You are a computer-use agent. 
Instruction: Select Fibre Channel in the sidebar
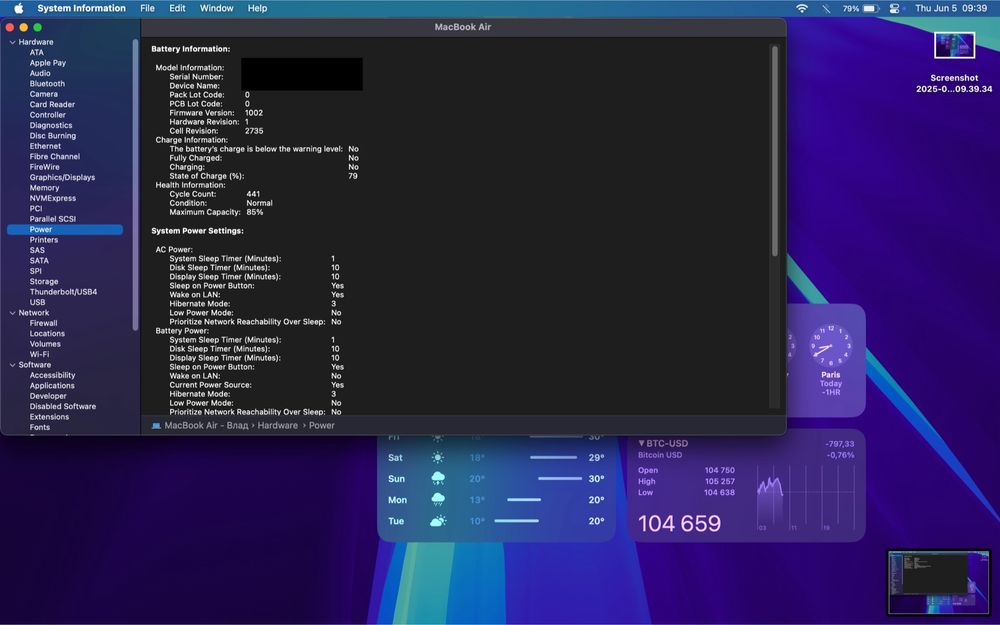point(54,156)
